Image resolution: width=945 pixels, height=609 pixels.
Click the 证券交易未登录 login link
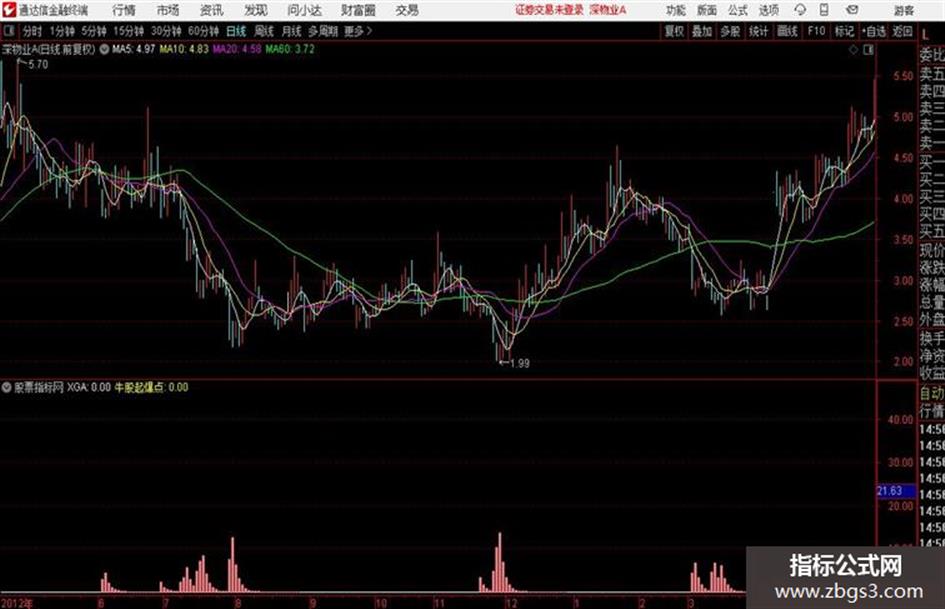(549, 10)
